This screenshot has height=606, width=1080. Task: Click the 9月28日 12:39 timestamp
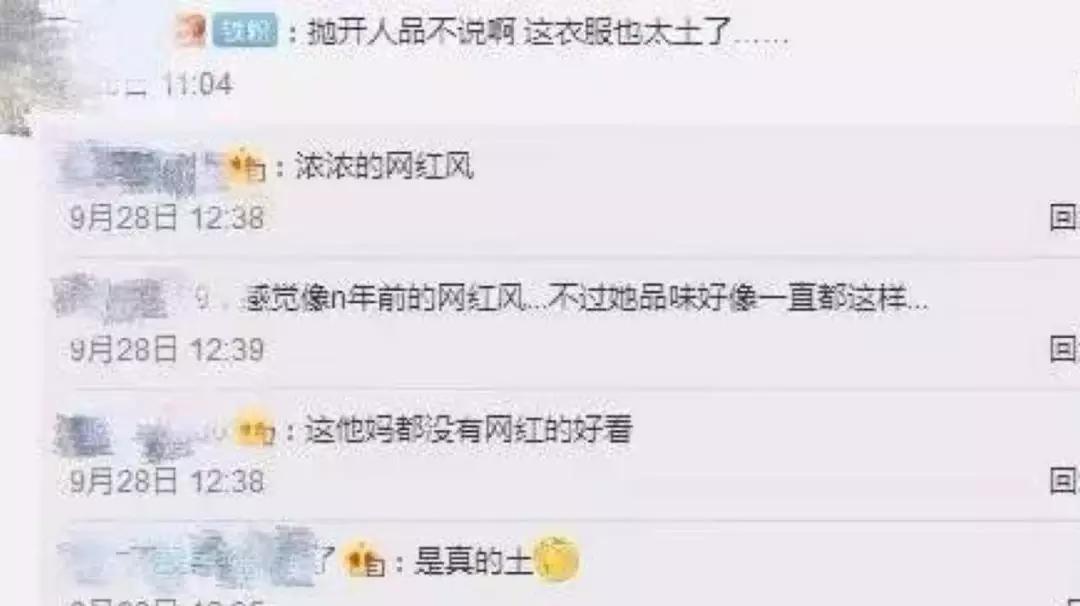tap(167, 349)
